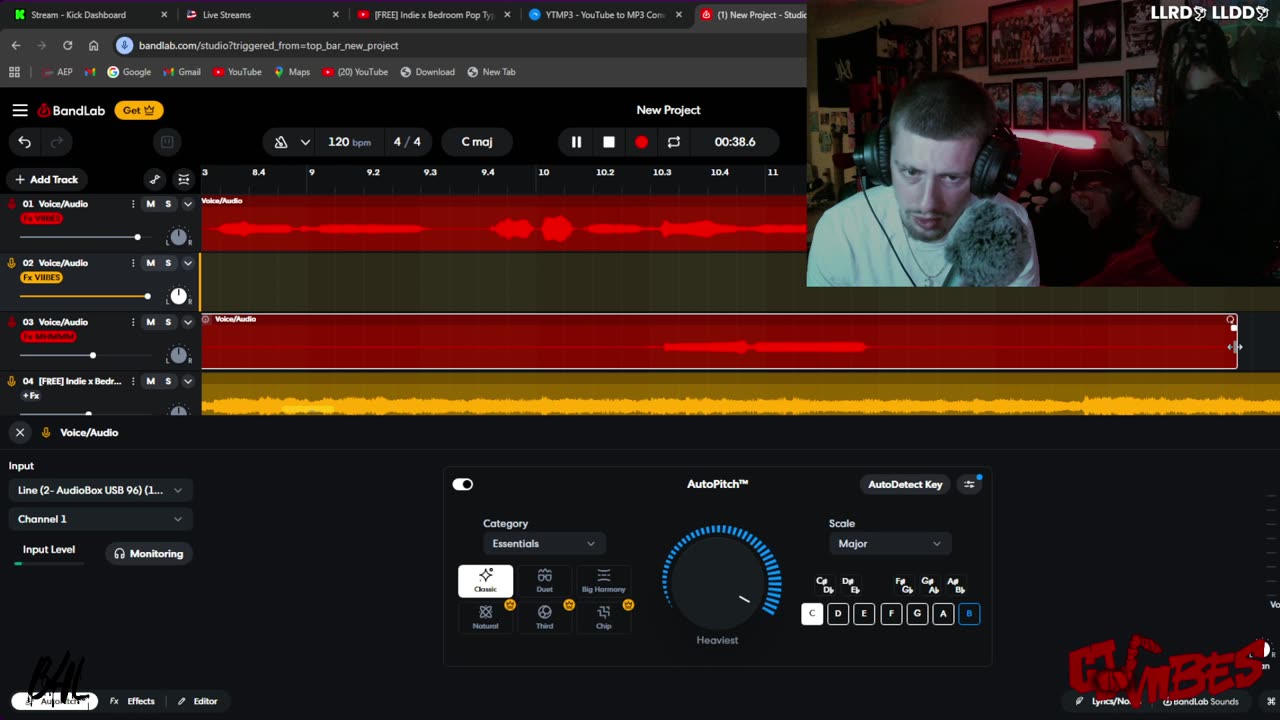Screen dimensions: 1280x720
Task: Open the AutoPitch Category dropdown
Action: coord(543,544)
